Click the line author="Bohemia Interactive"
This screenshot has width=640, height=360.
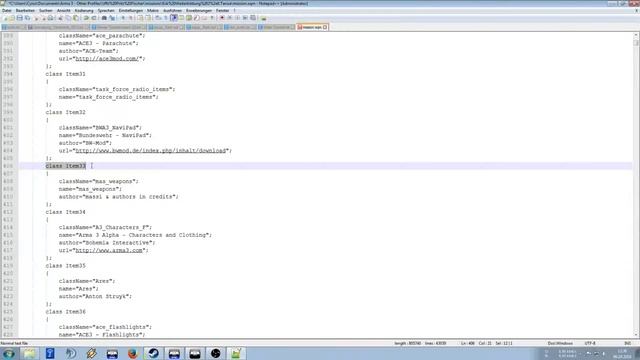(107, 242)
